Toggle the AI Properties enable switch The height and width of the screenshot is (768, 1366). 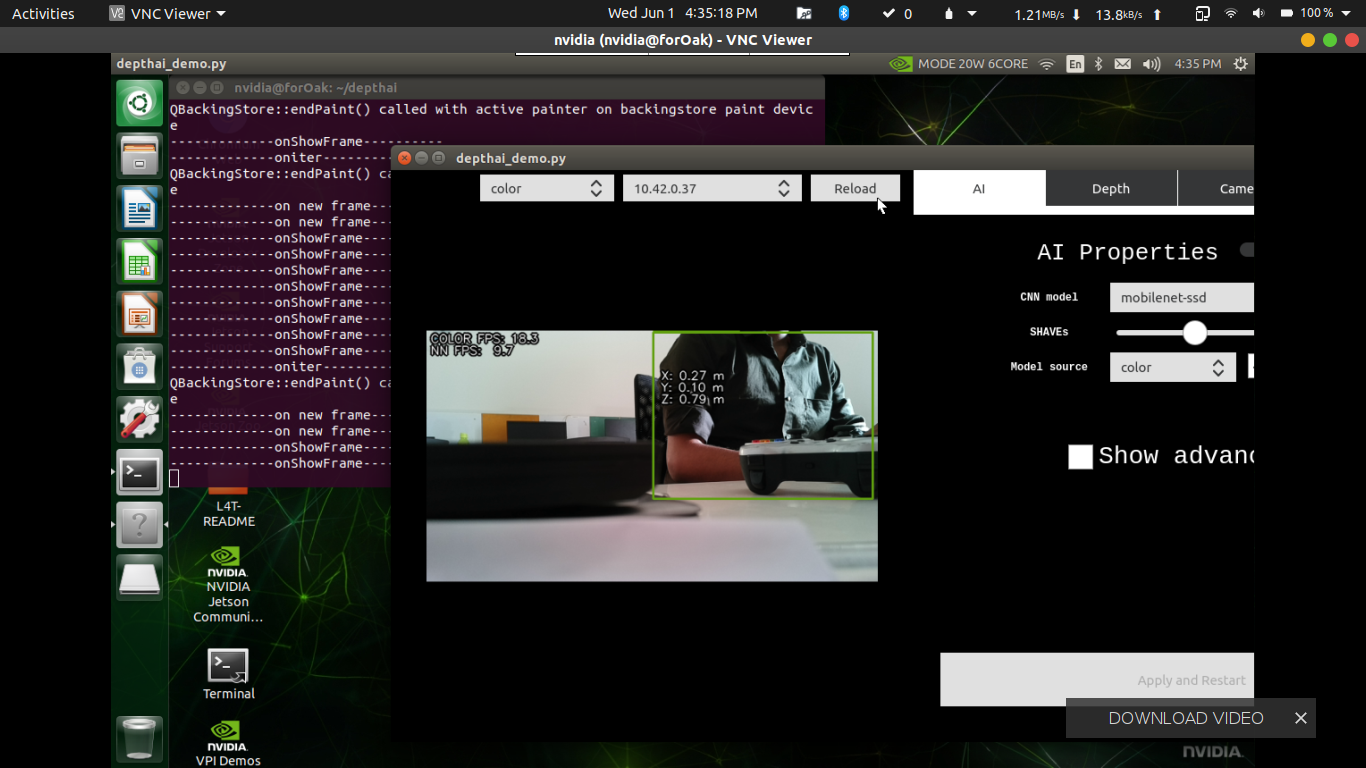click(1246, 250)
